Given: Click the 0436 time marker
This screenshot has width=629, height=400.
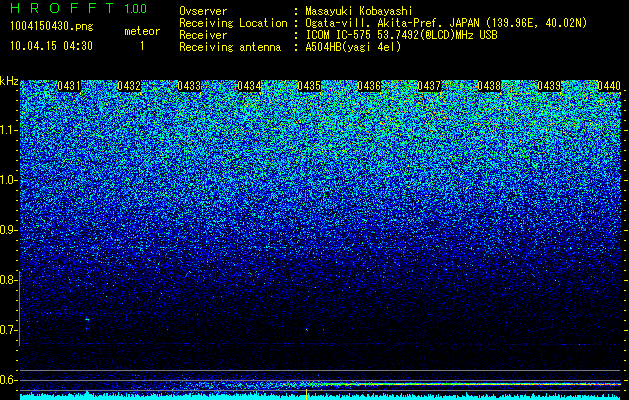Looking at the screenshot, I should tap(369, 86).
